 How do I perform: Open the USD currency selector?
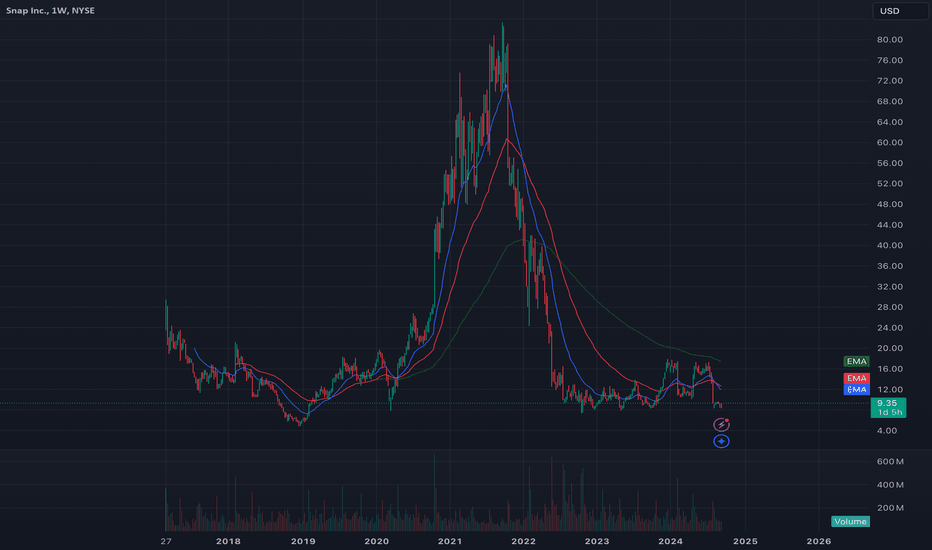click(900, 11)
